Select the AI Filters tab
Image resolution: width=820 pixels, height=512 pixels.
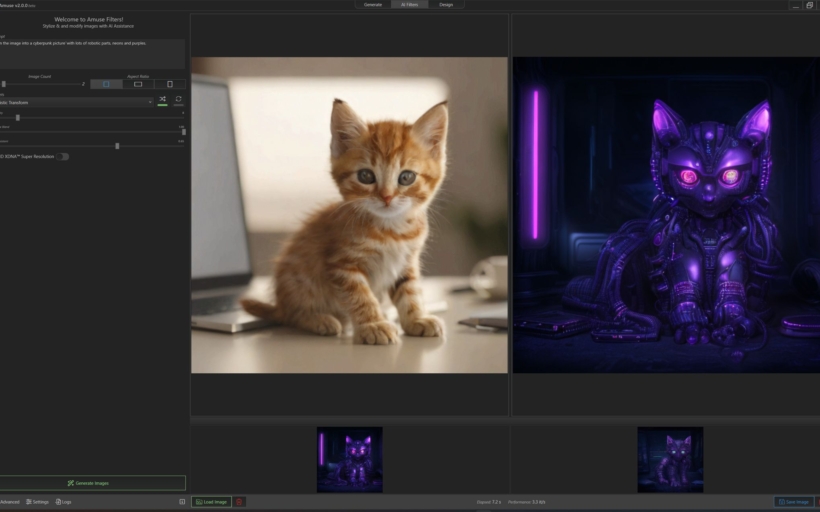[409, 5]
